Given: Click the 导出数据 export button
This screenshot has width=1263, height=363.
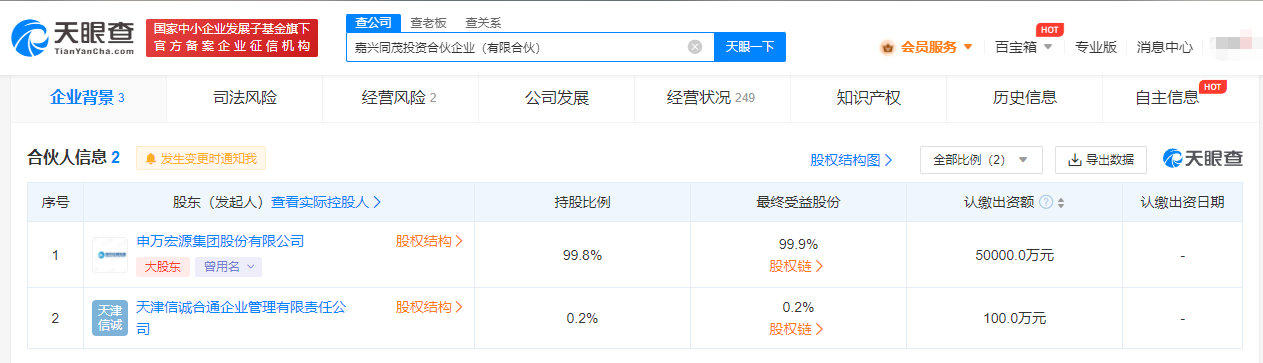Looking at the screenshot, I should pyautogui.click(x=1101, y=160).
